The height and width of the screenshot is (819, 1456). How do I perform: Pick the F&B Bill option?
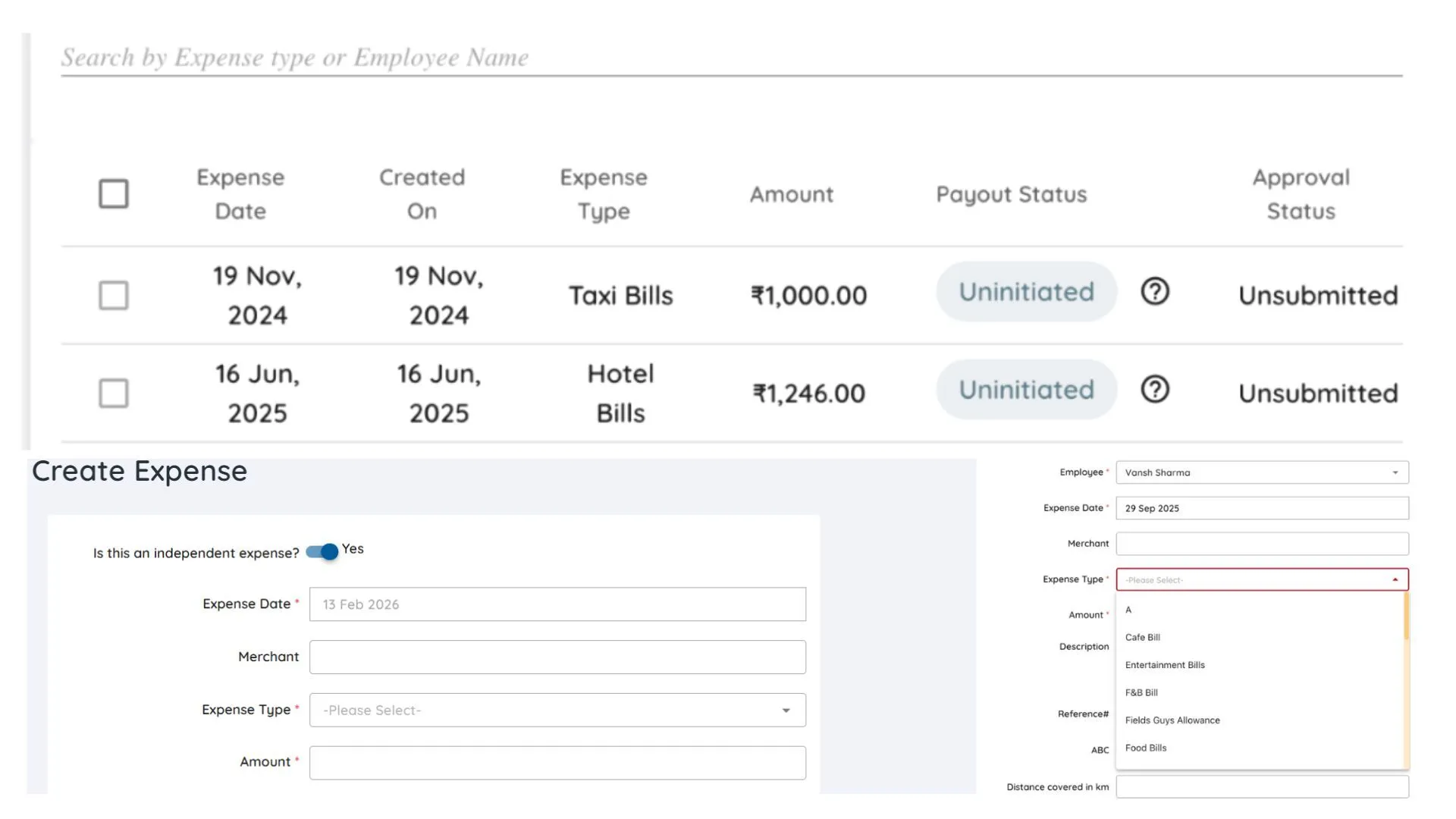(x=1141, y=693)
